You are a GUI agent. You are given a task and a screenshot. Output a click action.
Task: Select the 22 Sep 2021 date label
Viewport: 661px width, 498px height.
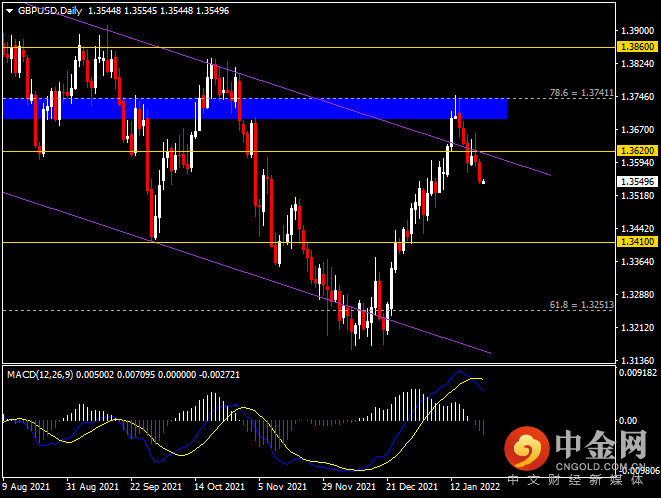tap(156, 487)
